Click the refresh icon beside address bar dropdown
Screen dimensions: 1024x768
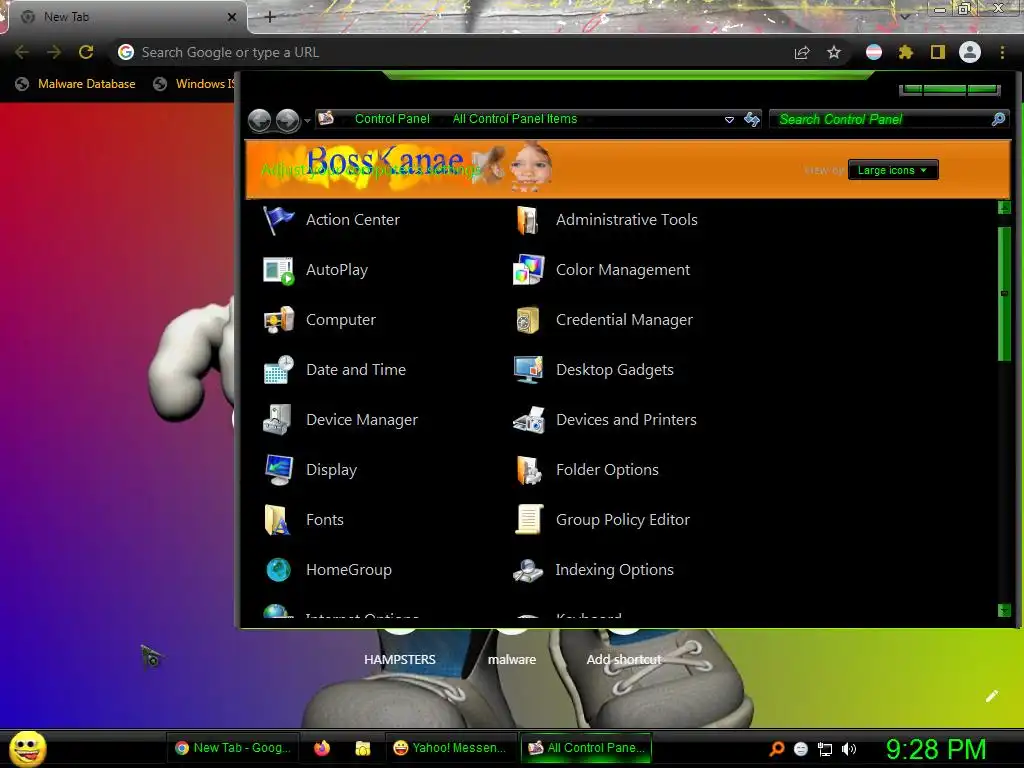[752, 119]
